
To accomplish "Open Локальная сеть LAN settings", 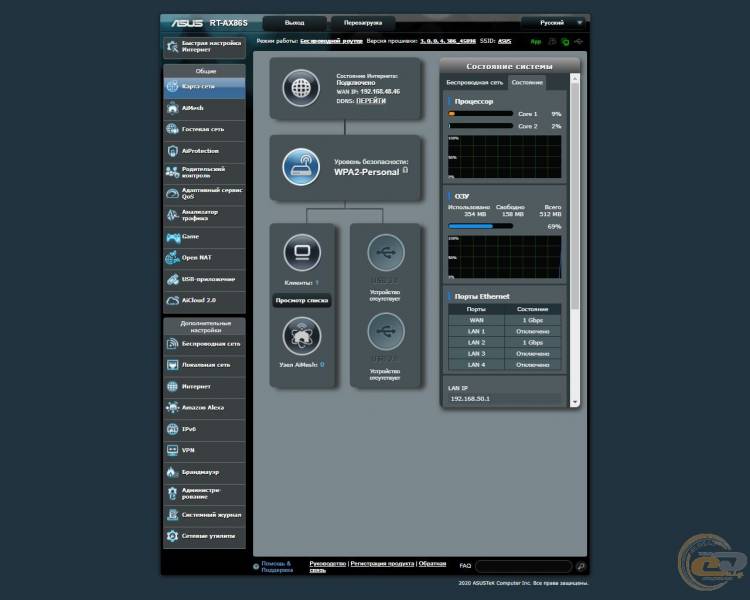I will 204,365.
